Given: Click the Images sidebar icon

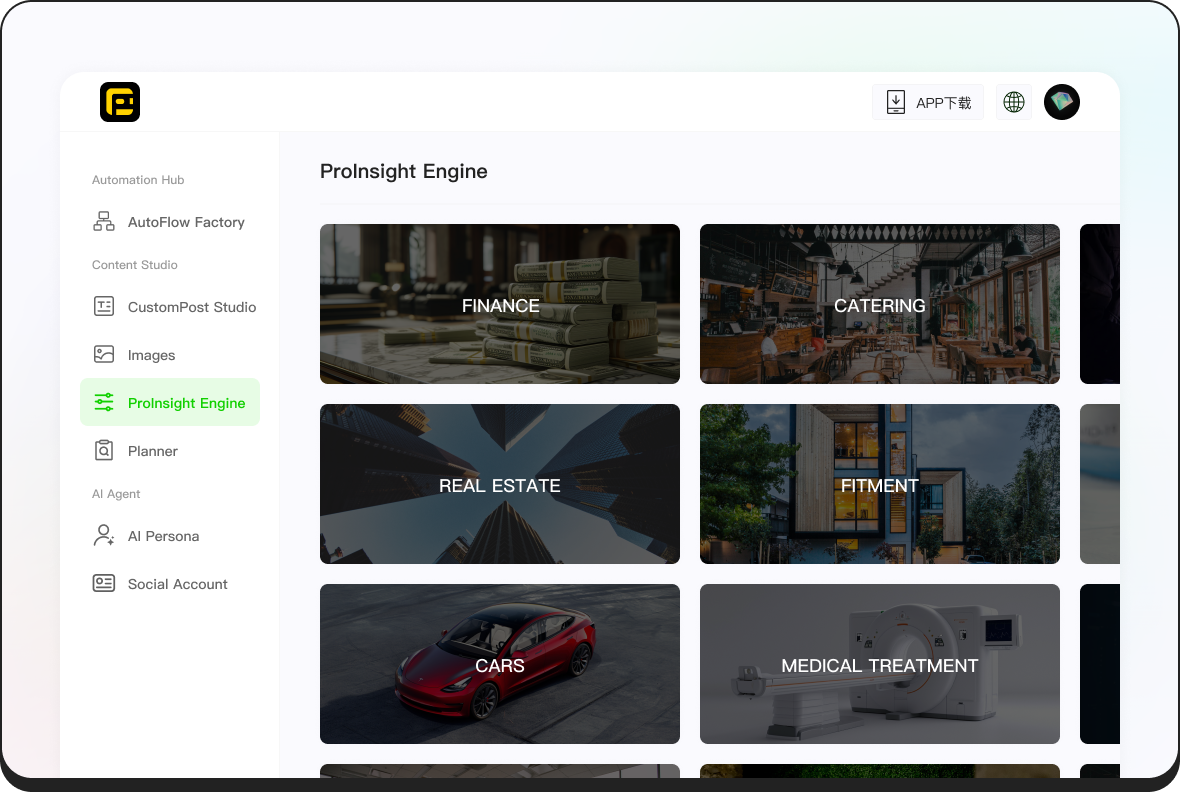Looking at the screenshot, I should tap(104, 355).
